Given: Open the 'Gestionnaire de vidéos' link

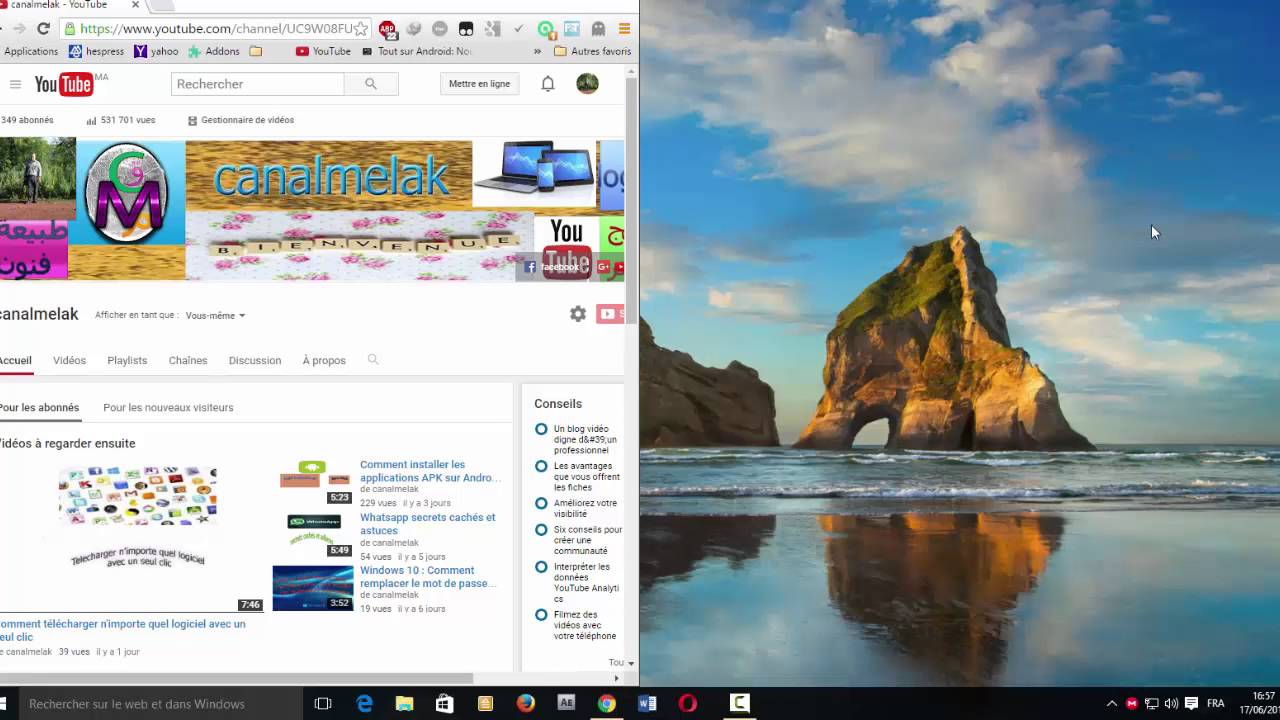Looking at the screenshot, I should point(246,120).
